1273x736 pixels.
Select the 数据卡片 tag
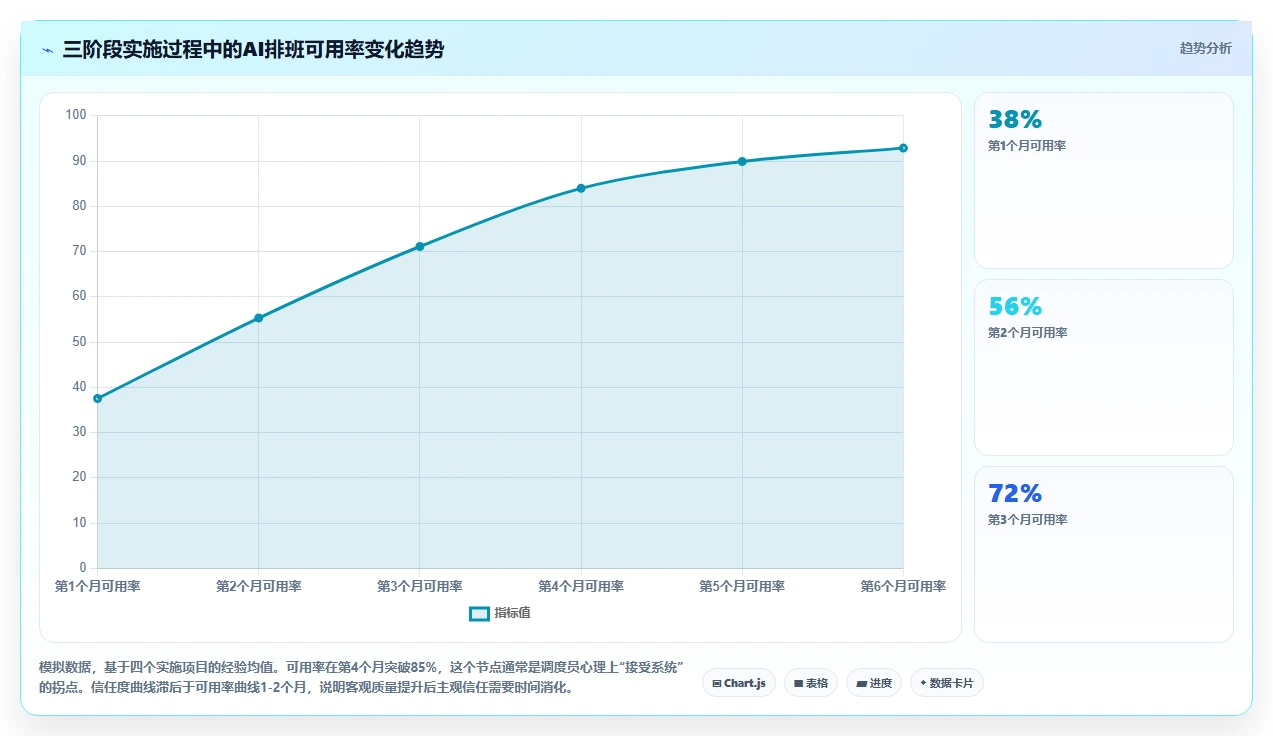click(x=947, y=683)
